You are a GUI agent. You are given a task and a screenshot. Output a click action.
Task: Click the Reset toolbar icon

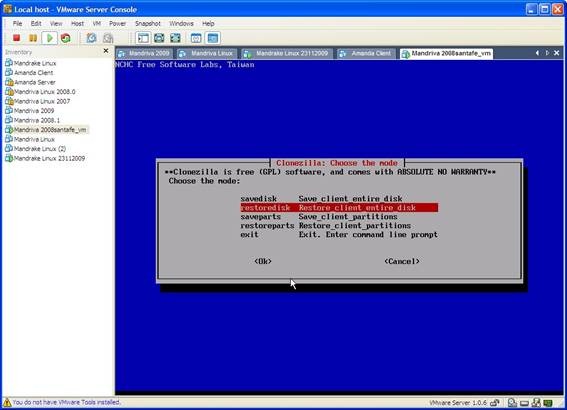click(65, 38)
